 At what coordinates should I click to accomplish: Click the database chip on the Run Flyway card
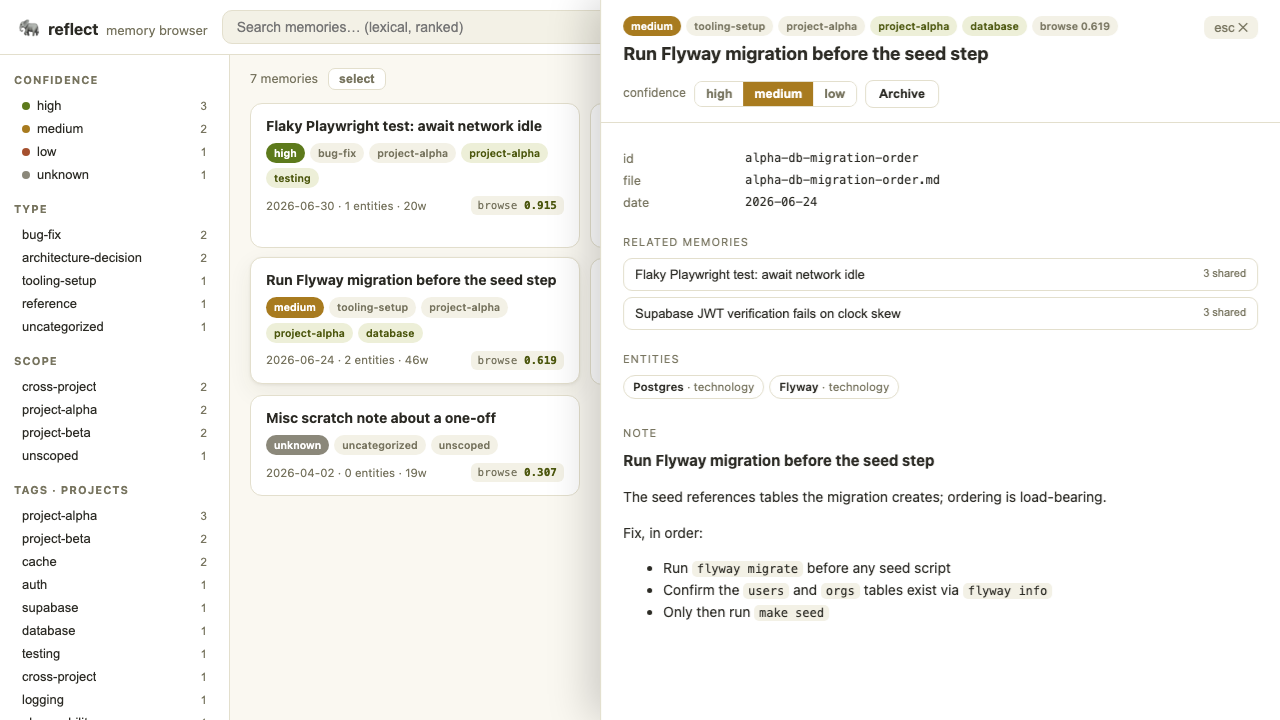[x=390, y=333]
